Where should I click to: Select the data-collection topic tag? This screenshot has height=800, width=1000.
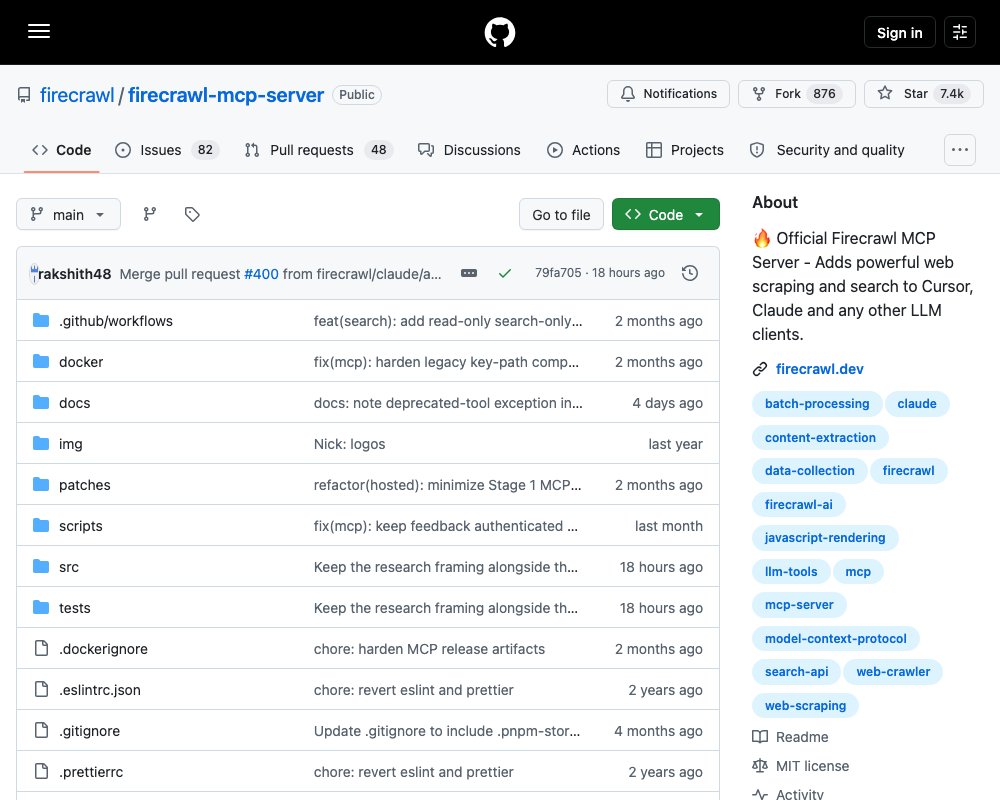pos(809,471)
